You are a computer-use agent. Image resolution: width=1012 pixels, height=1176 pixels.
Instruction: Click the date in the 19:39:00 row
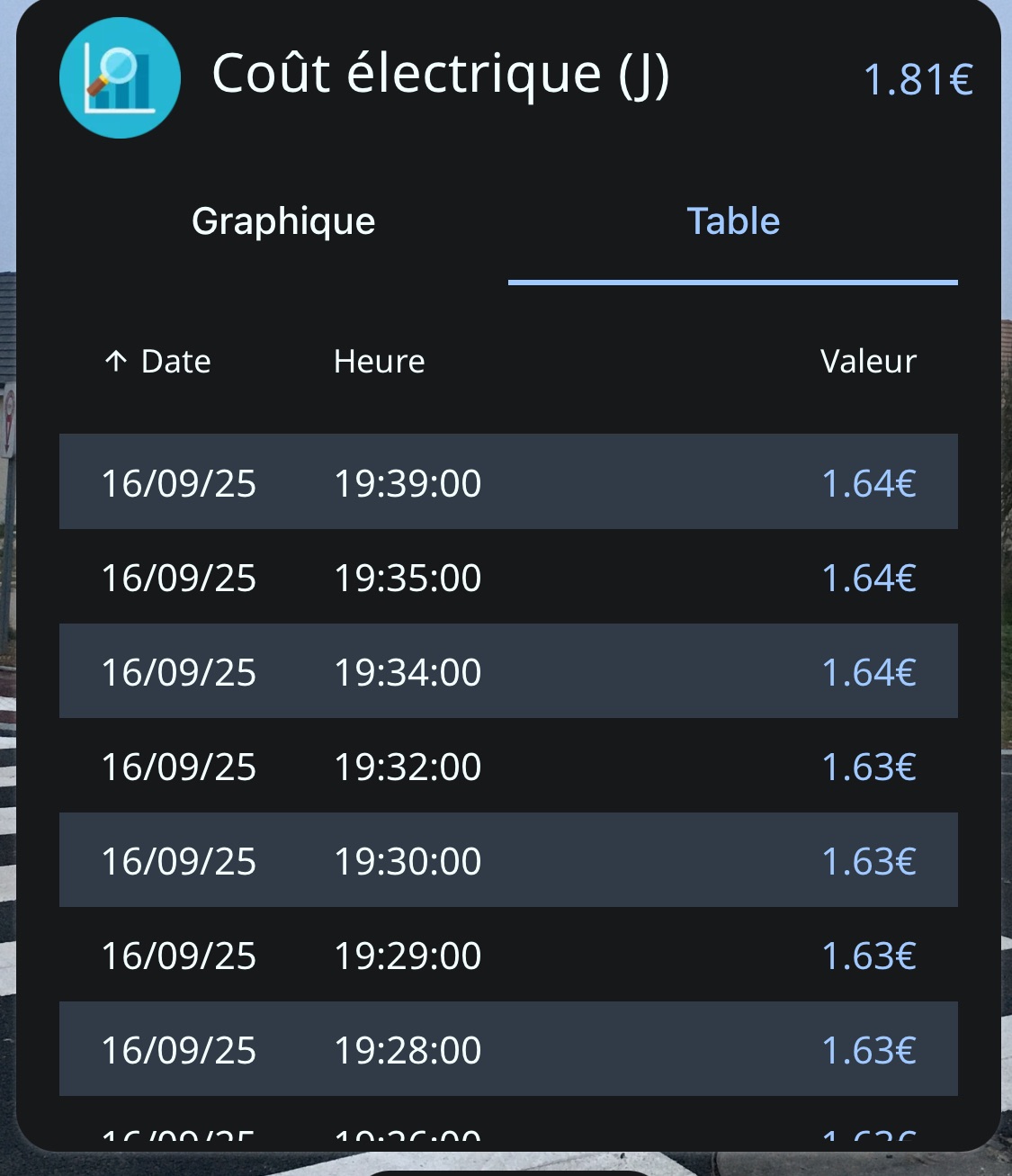click(x=178, y=484)
